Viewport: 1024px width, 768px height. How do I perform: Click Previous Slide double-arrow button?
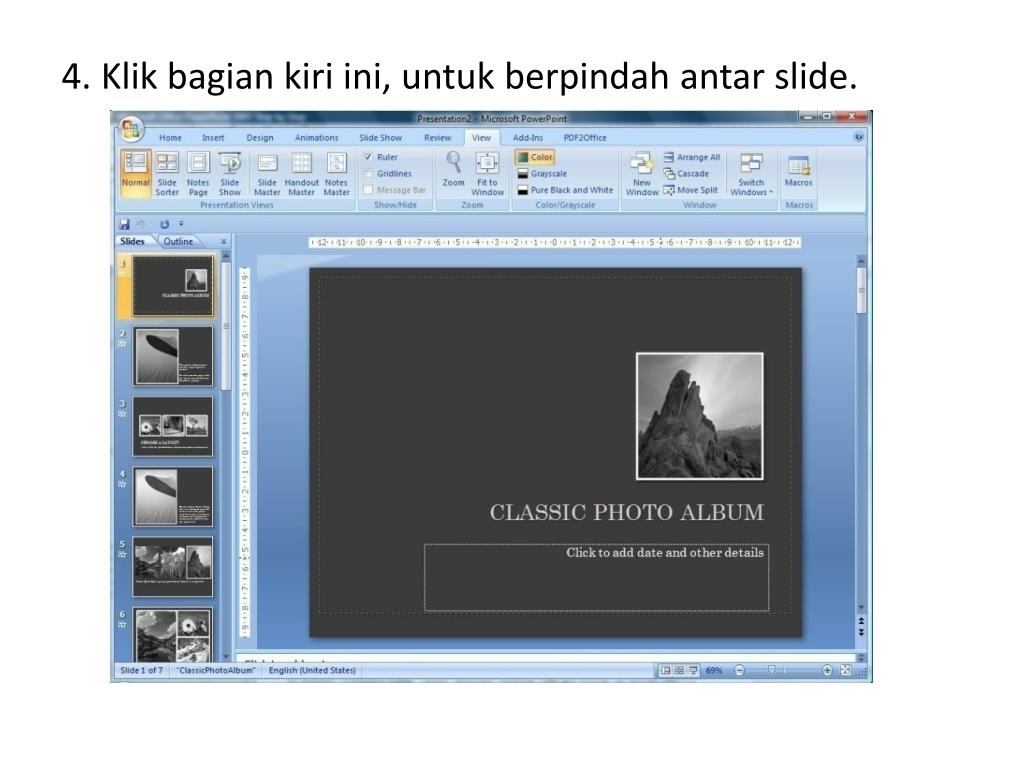[x=861, y=620]
